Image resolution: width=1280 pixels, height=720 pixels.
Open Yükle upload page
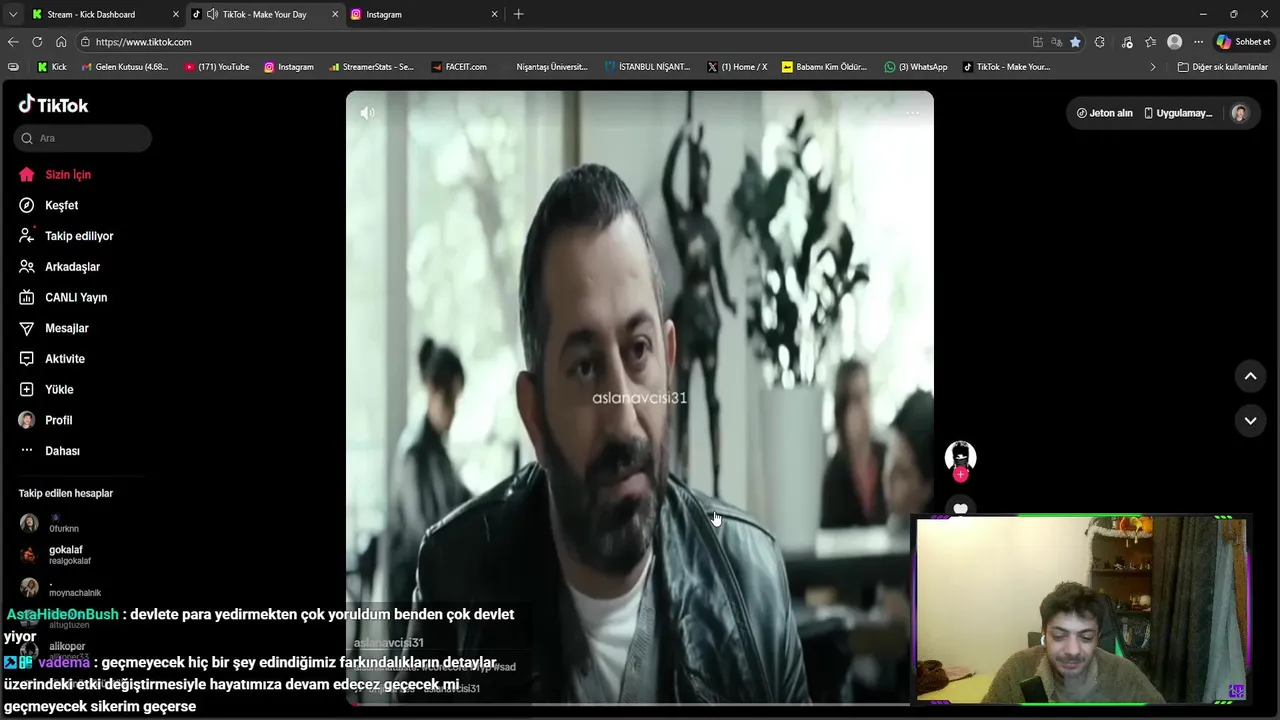pos(59,390)
